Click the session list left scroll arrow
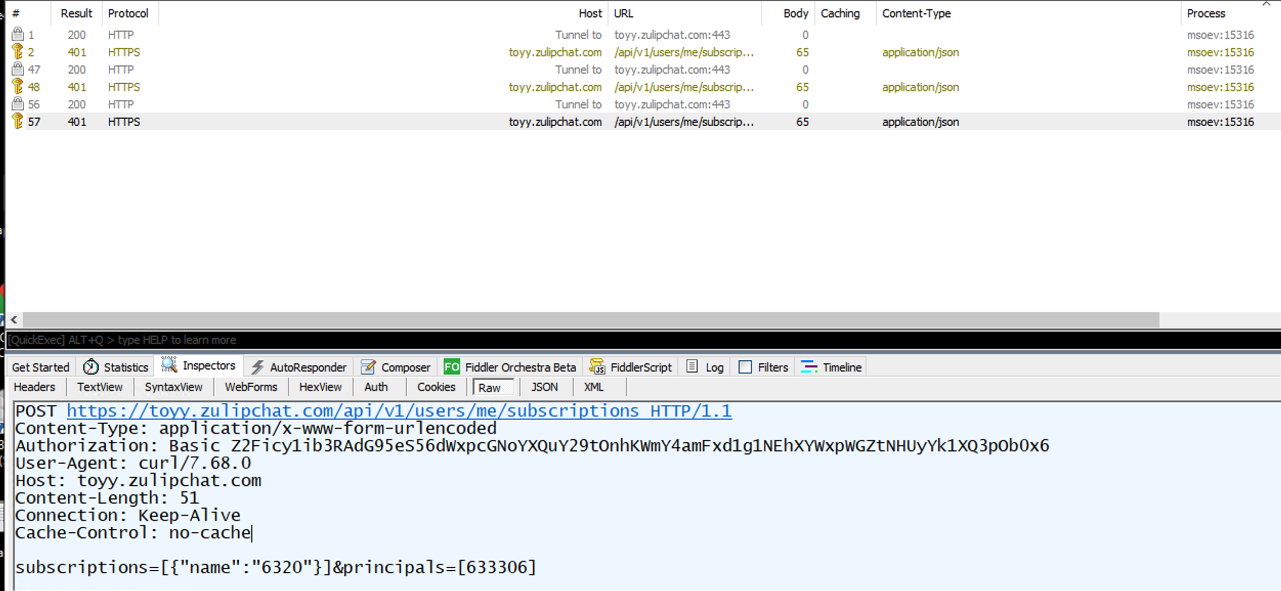Viewport: 1281px width, 591px height. (x=14, y=320)
